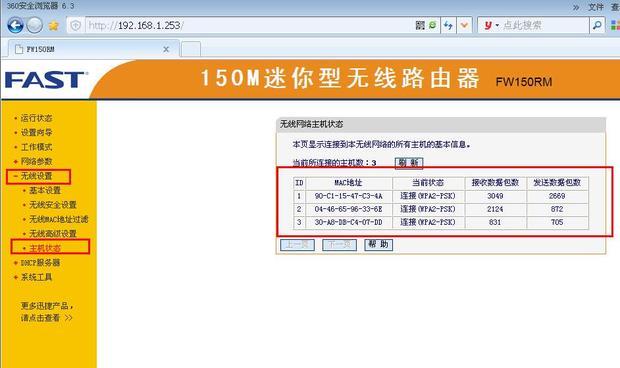Open 无线MAC地址过滤 in the sidebar
The height and width of the screenshot is (368, 620).
coord(59,219)
